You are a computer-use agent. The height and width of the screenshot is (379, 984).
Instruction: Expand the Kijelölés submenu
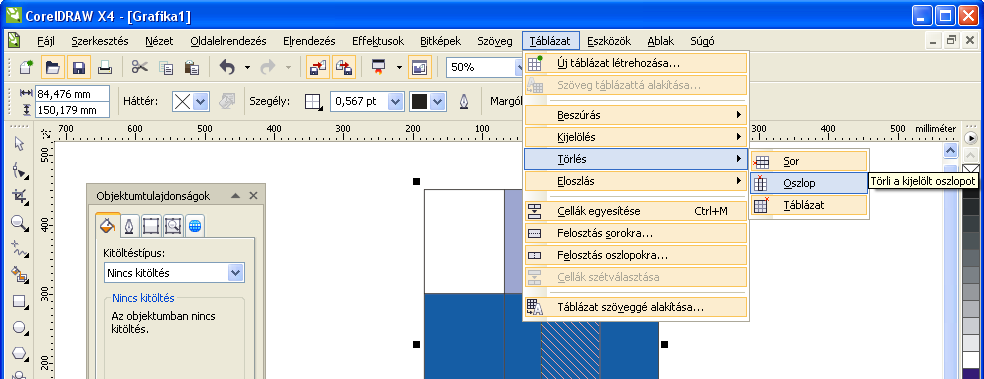636,137
